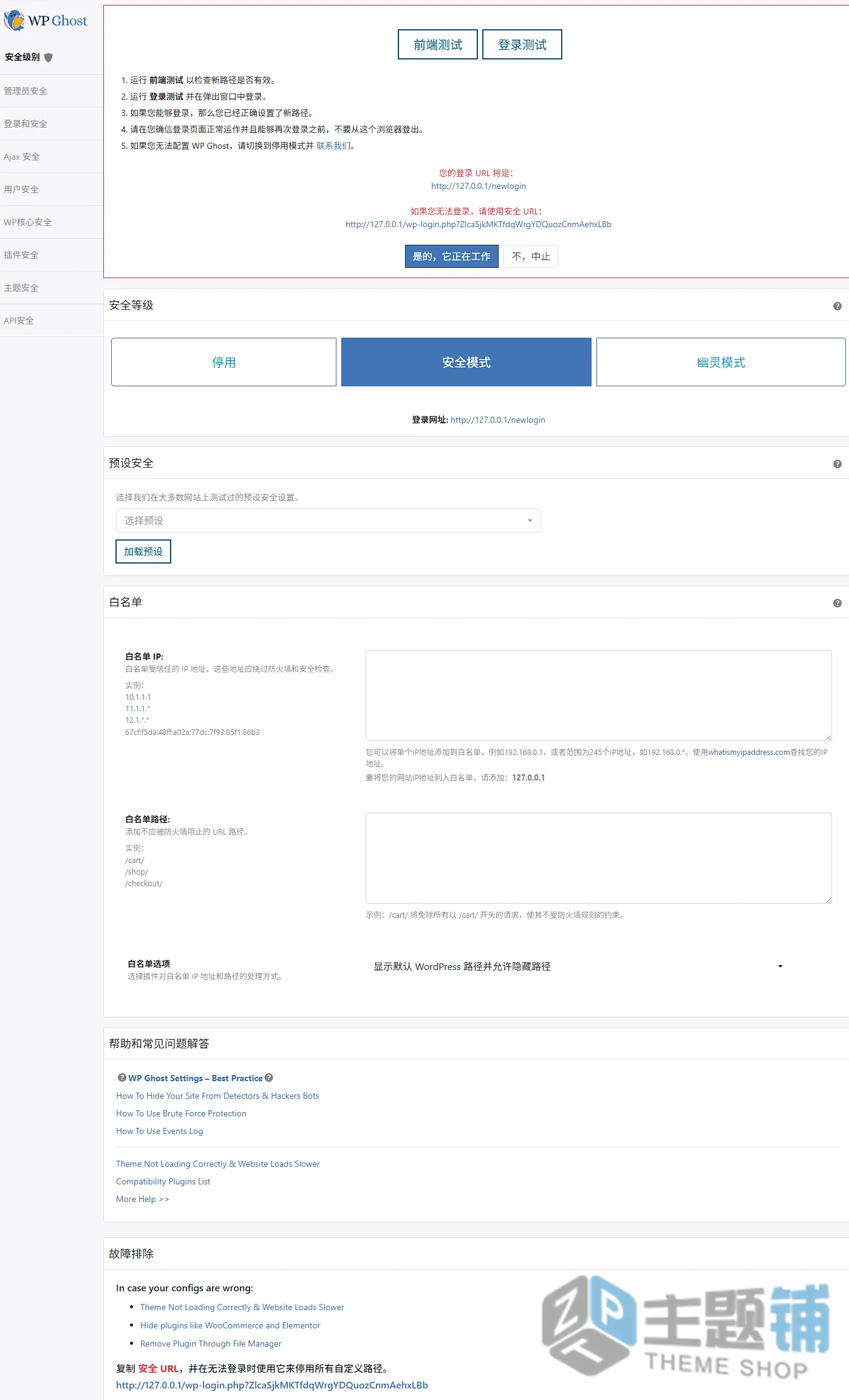Select the 幽灵模式 security level
This screenshot has width=849, height=1400.
[721, 362]
